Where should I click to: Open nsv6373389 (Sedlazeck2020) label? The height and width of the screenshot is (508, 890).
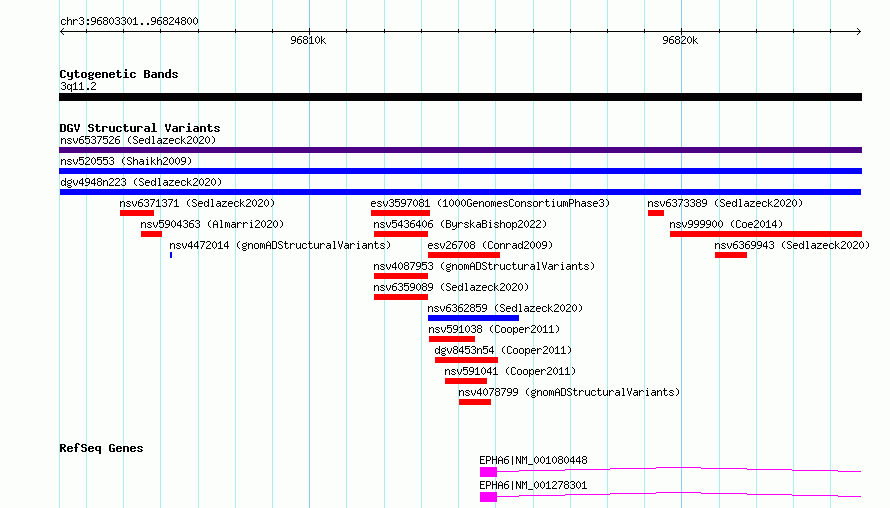pos(725,203)
